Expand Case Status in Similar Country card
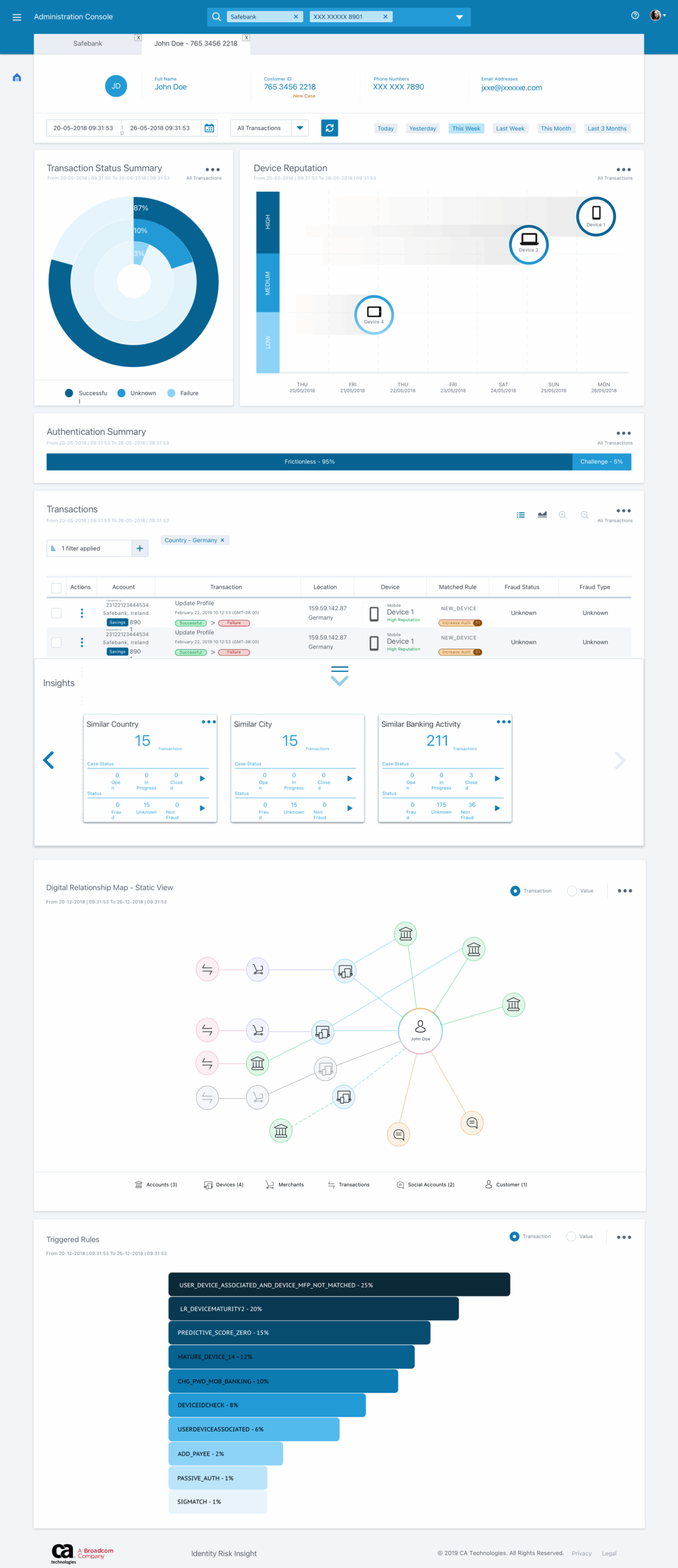The image size is (678, 1568). [203, 778]
